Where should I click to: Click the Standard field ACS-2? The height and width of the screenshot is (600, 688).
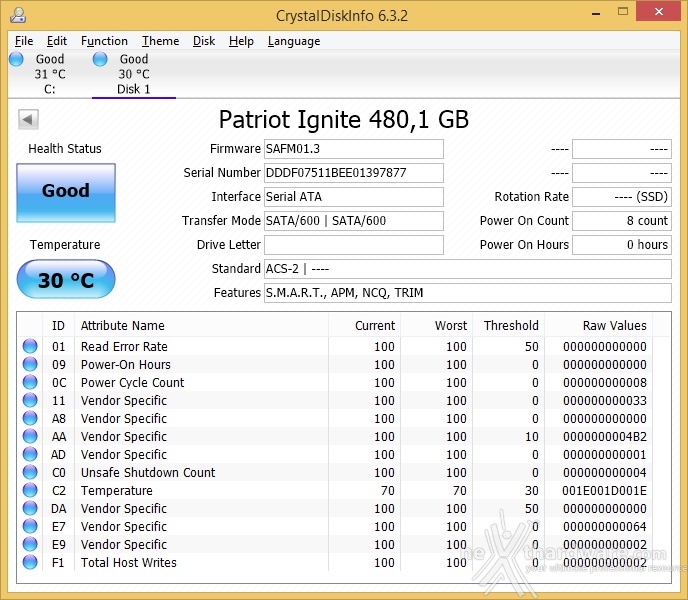[468, 269]
